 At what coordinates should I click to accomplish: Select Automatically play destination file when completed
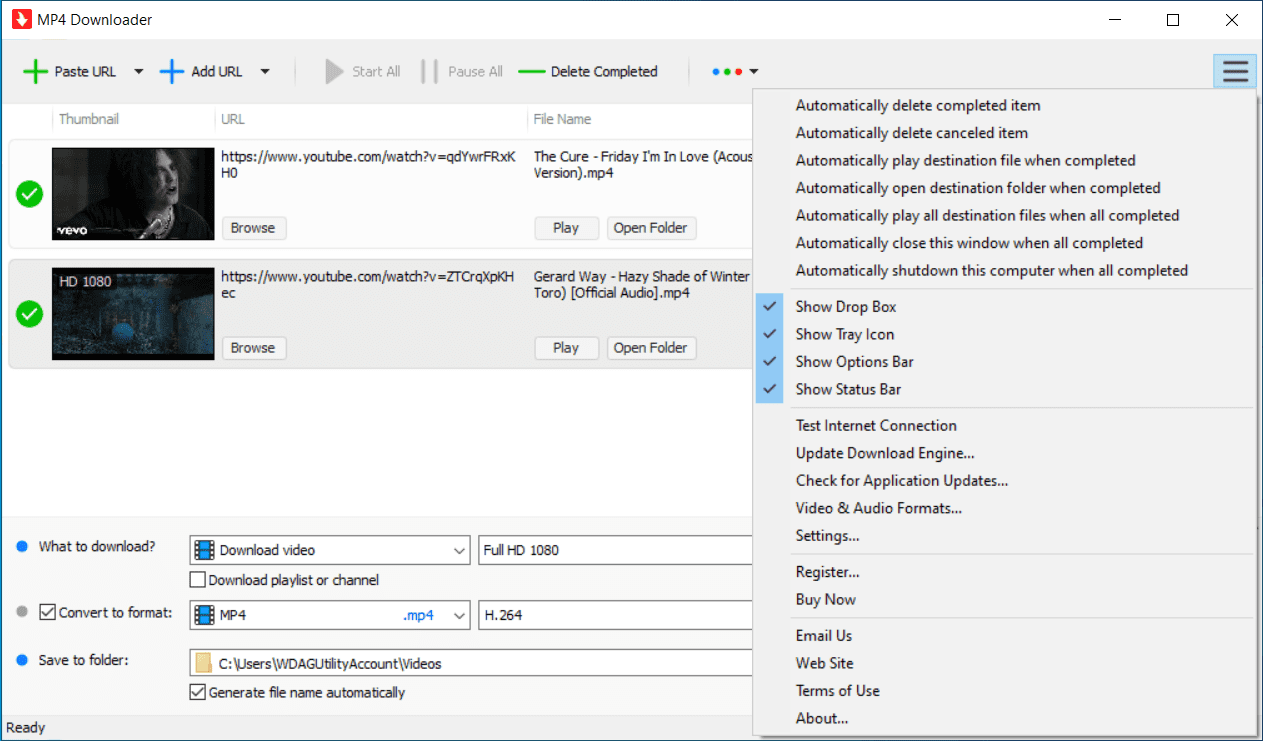coord(1004,161)
